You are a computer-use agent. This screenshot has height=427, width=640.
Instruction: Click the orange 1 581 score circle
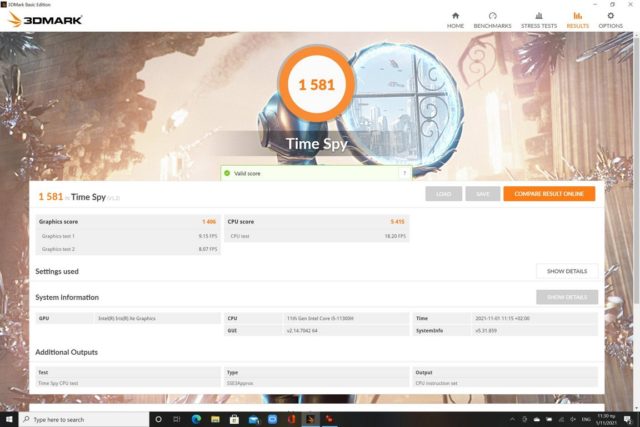pos(317,85)
